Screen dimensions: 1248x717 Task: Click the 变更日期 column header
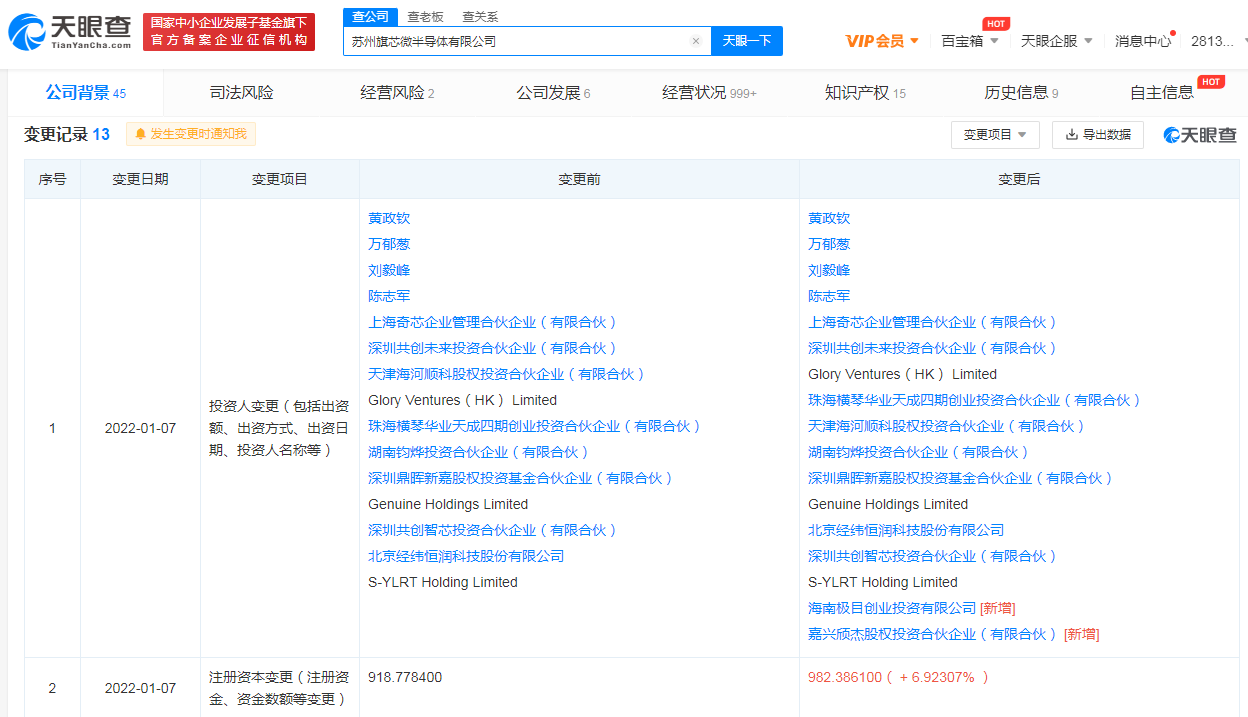tap(140, 179)
